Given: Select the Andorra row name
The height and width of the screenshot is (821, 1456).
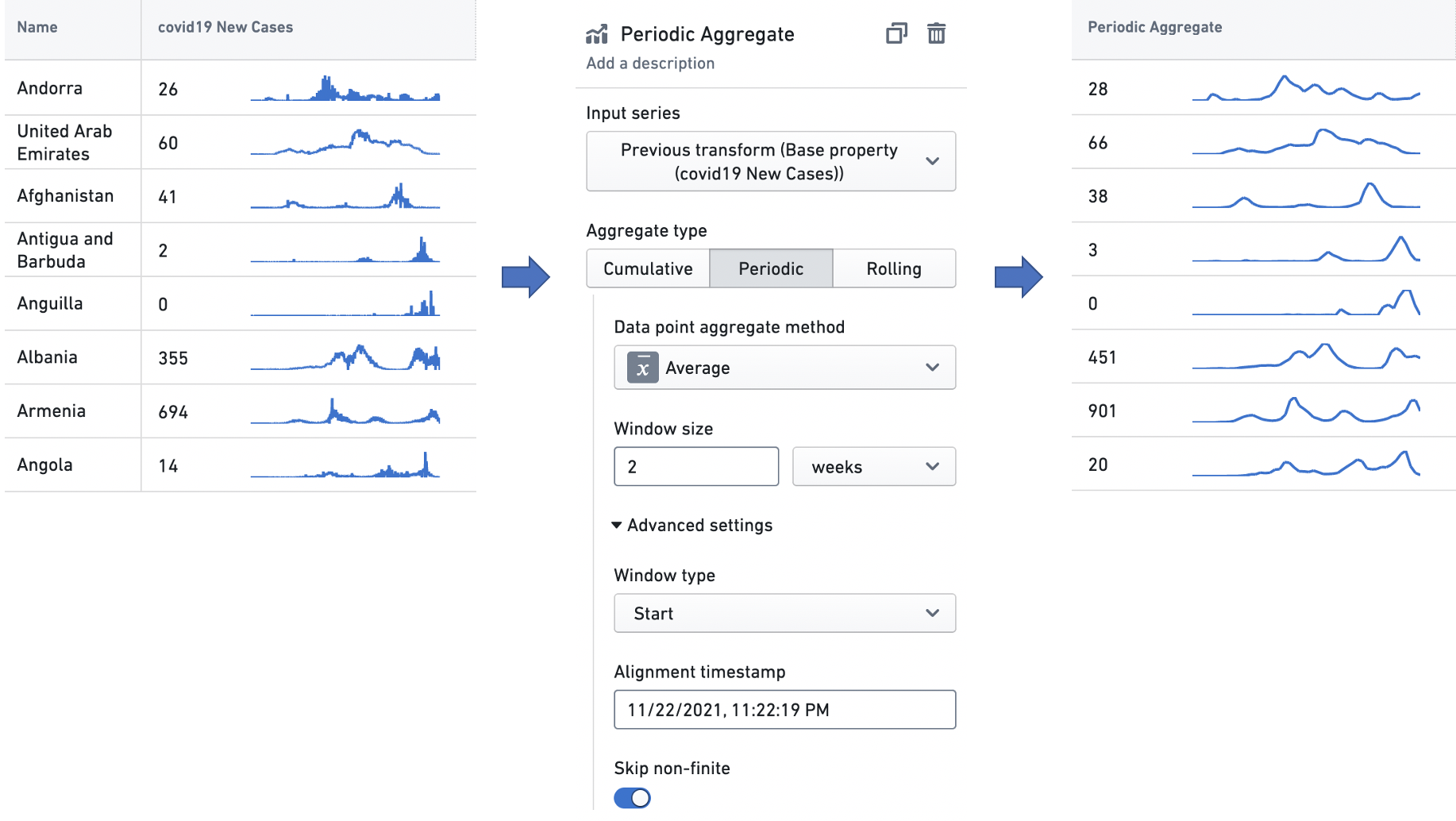Looking at the screenshot, I should point(50,88).
